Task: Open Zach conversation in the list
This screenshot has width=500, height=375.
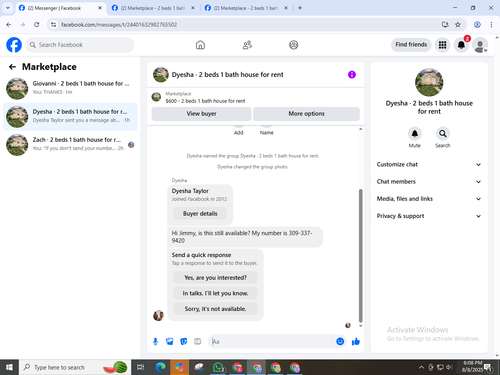Action: point(70,145)
